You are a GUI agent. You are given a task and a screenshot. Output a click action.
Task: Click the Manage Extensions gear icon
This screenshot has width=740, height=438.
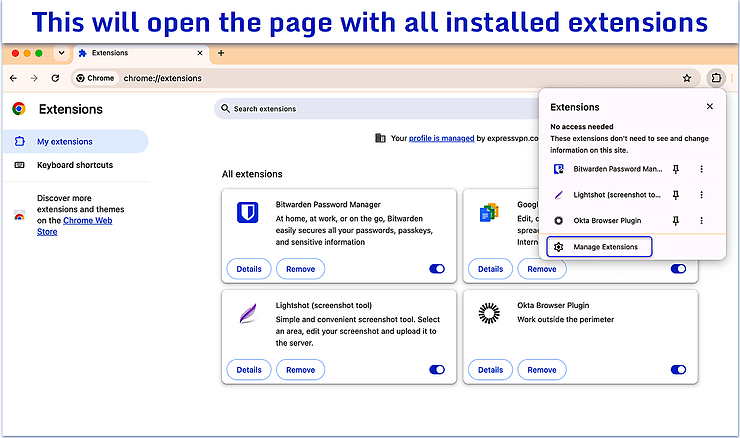coord(558,247)
